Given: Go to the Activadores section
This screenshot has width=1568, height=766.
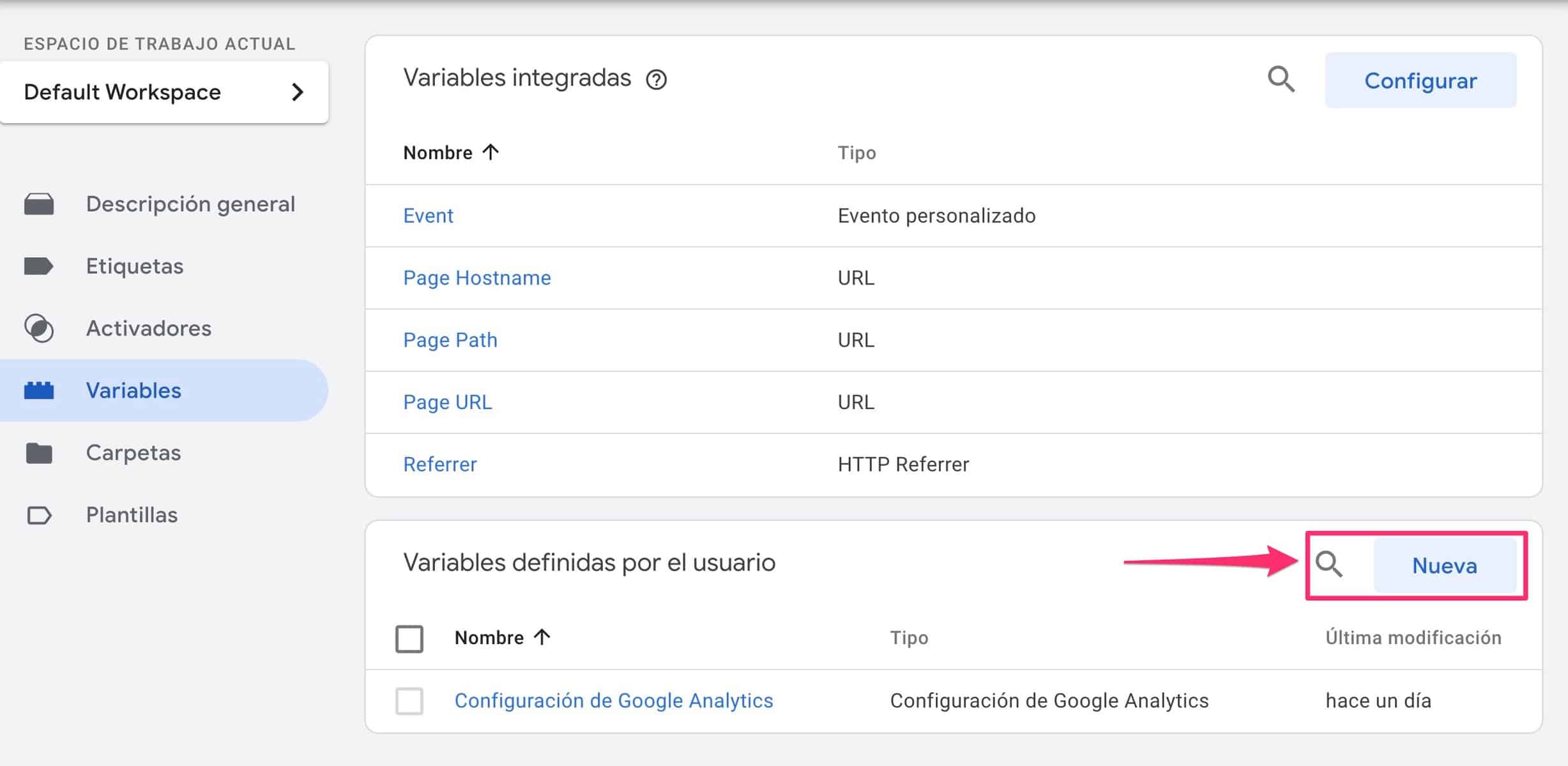Looking at the screenshot, I should (x=149, y=328).
